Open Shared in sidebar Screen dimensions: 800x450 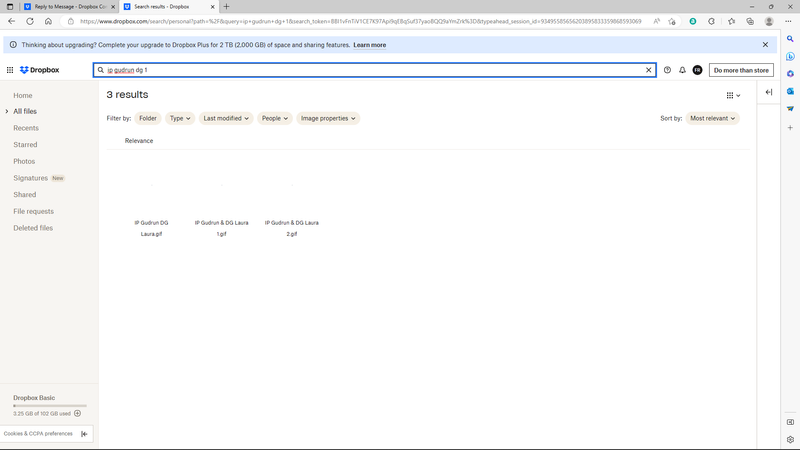pyautogui.click(x=24, y=195)
